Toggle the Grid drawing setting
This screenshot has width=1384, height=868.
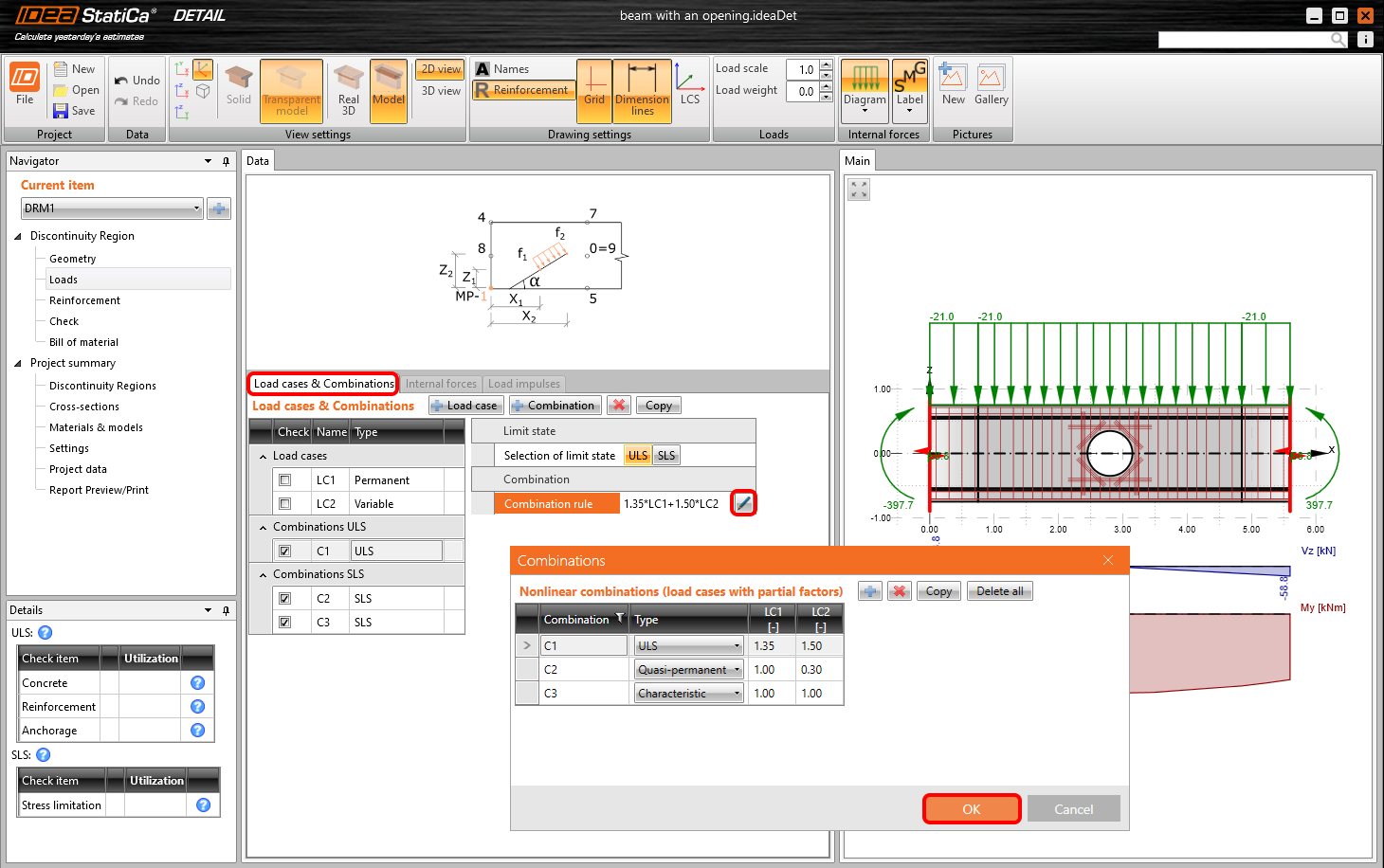pyautogui.click(x=594, y=90)
